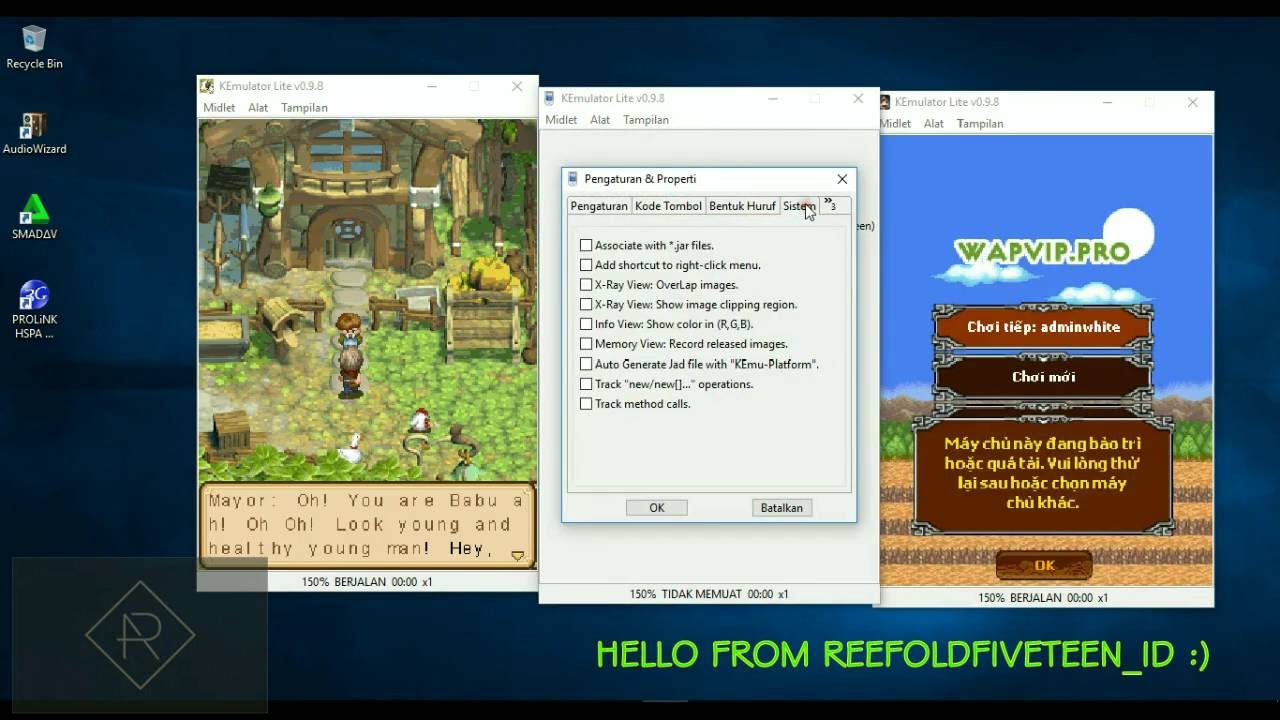The width and height of the screenshot is (1280, 720).
Task: Open the Bentuk Huruf tab
Action: click(742, 206)
